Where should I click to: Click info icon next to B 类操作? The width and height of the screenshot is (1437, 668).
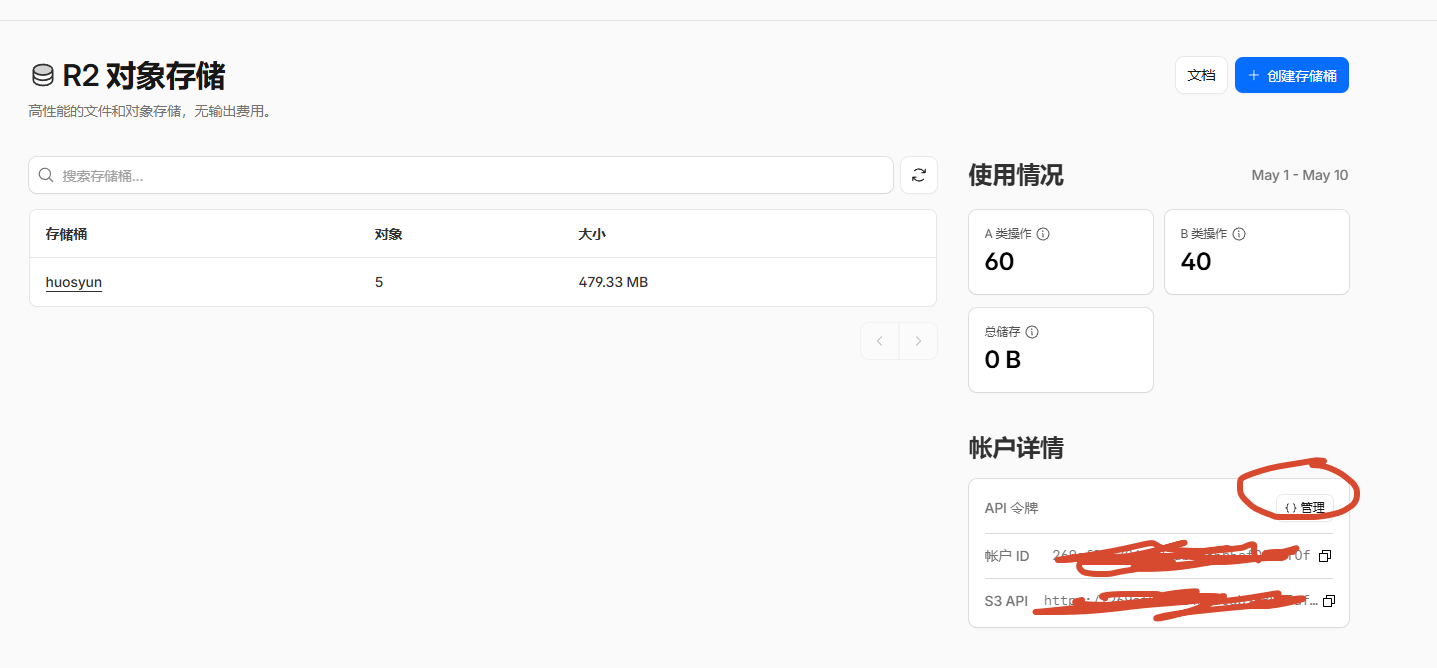1239,234
